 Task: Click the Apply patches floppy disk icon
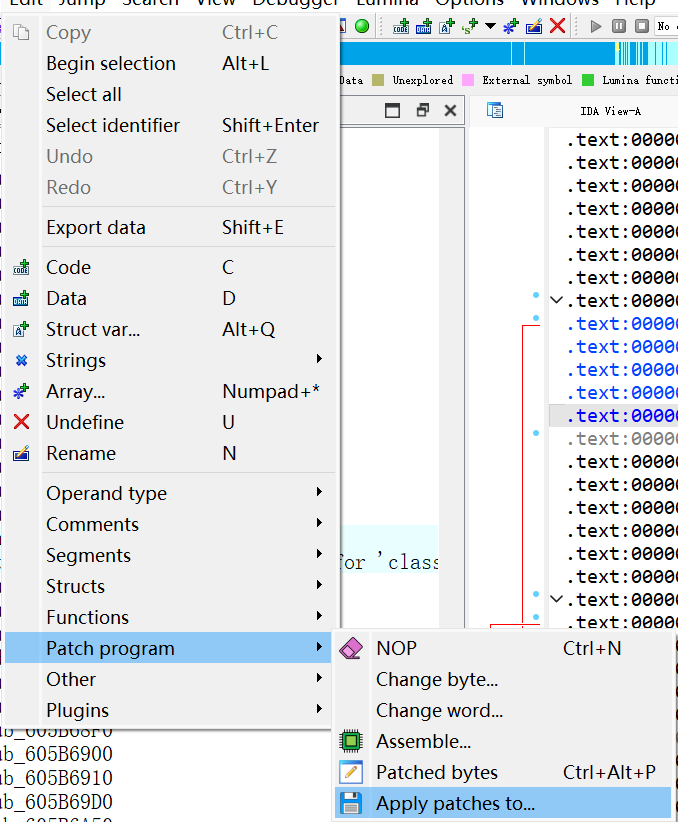pos(351,803)
